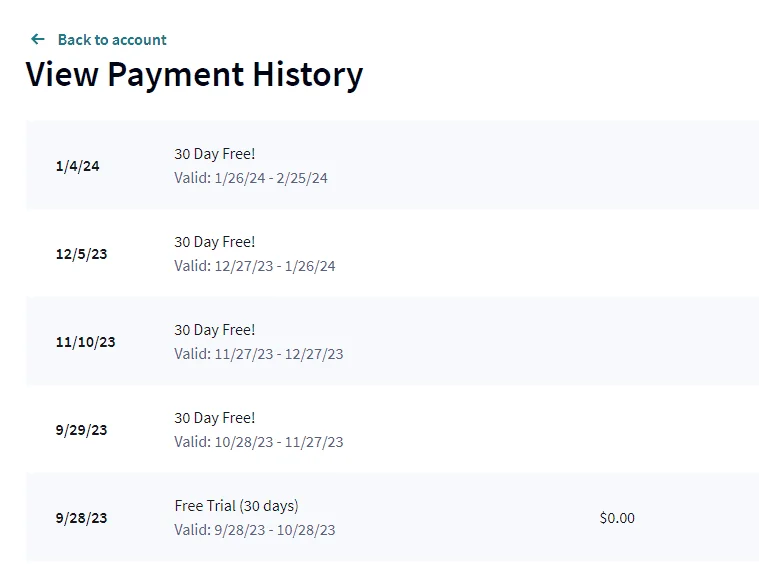This screenshot has width=759, height=568.
Task: Click 30 Day Free! in 12/5/23 row
Action: 214,242
